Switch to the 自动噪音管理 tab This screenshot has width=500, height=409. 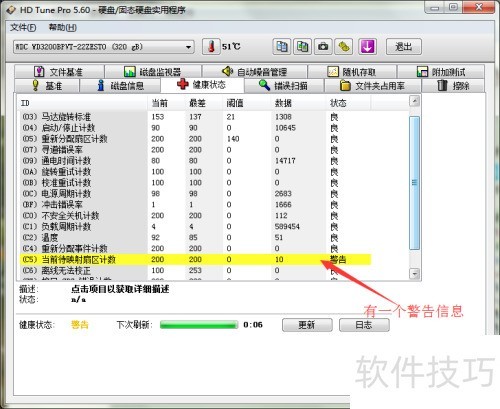point(254,72)
